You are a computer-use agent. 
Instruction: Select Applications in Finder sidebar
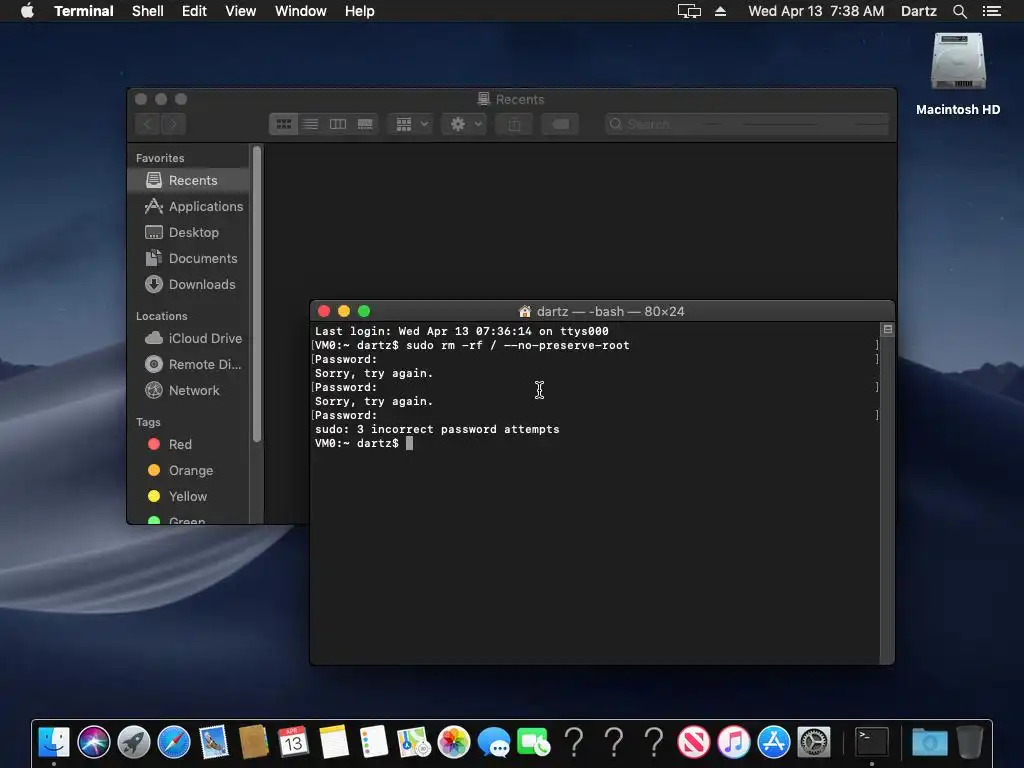[188, 206]
